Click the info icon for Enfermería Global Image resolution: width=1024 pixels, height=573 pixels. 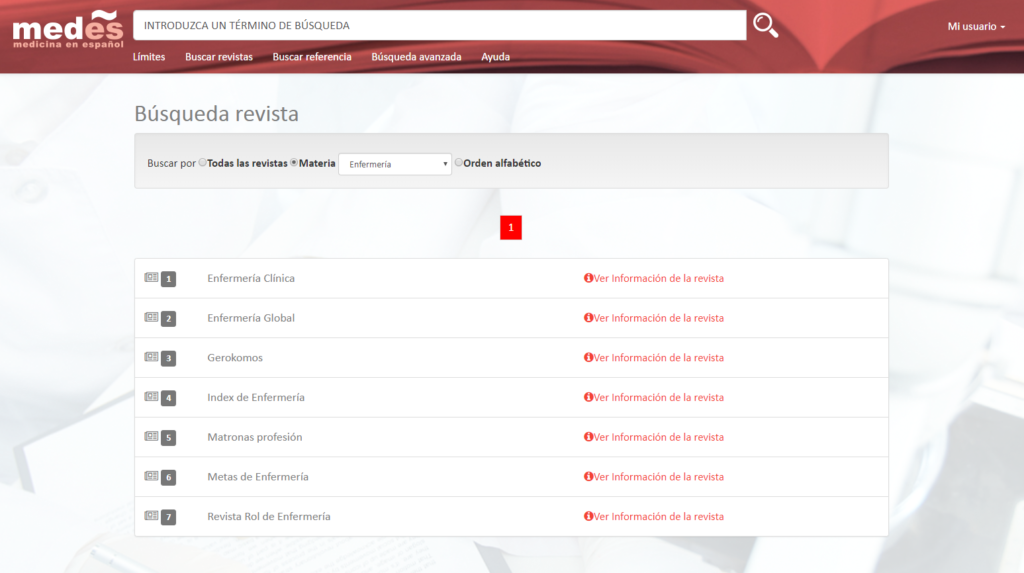(588, 318)
